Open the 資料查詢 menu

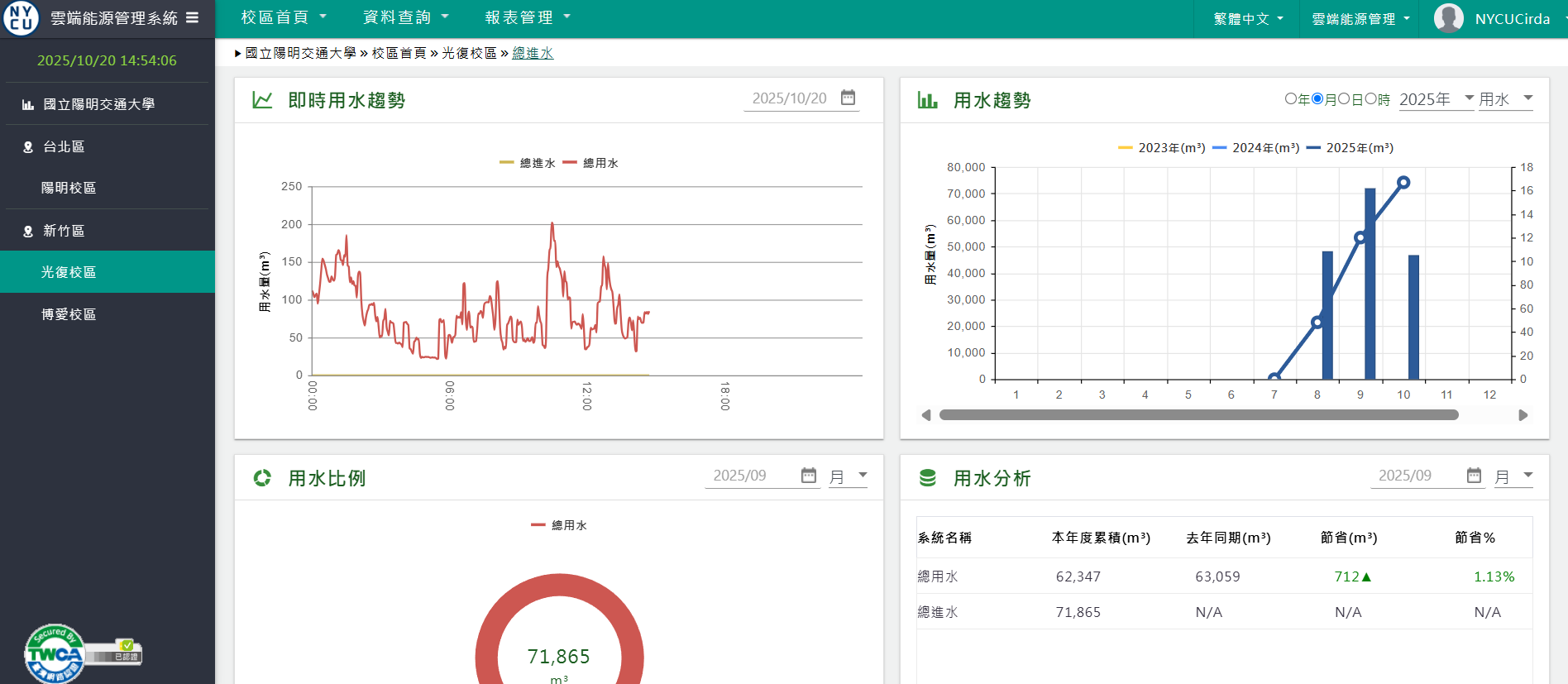(405, 17)
